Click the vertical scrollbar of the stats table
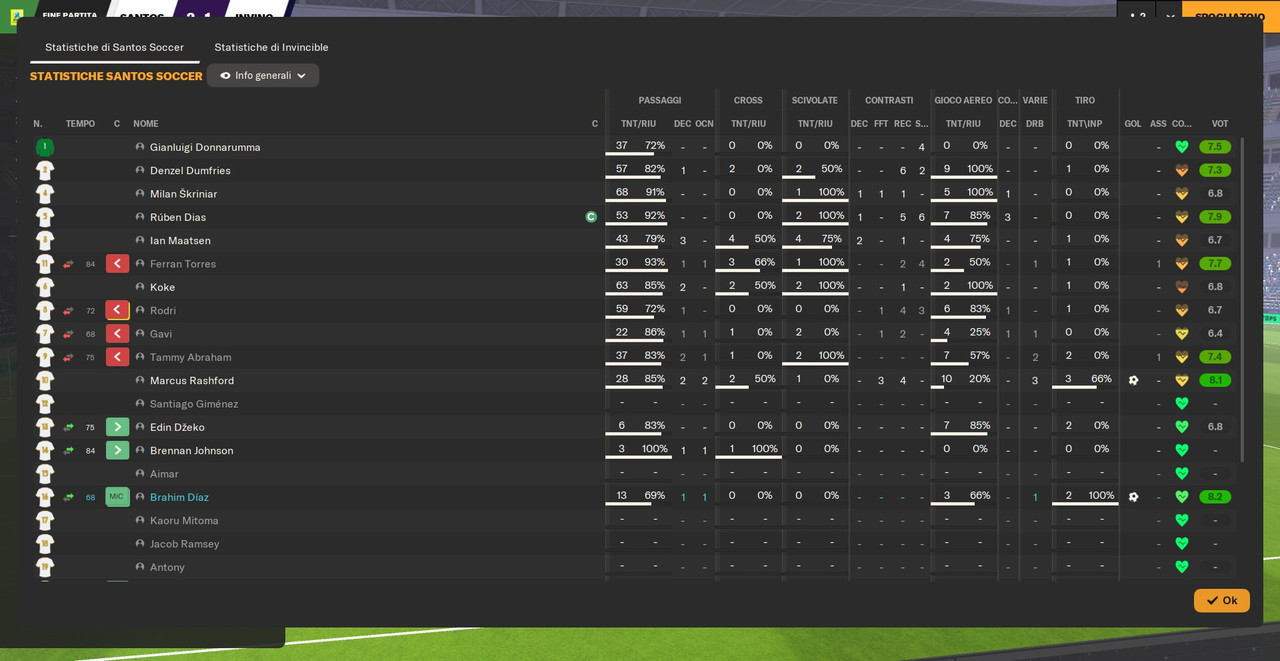The height and width of the screenshot is (661, 1280). [x=1243, y=300]
